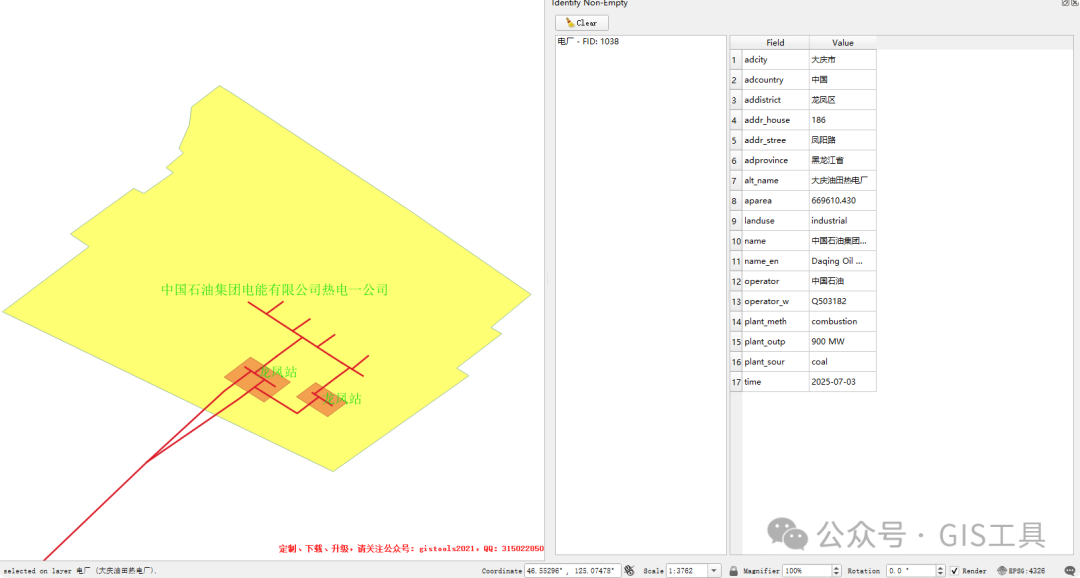The image size is (1080, 578).
Task: Increase the Rotation value with up arrow
Action: (941, 568)
